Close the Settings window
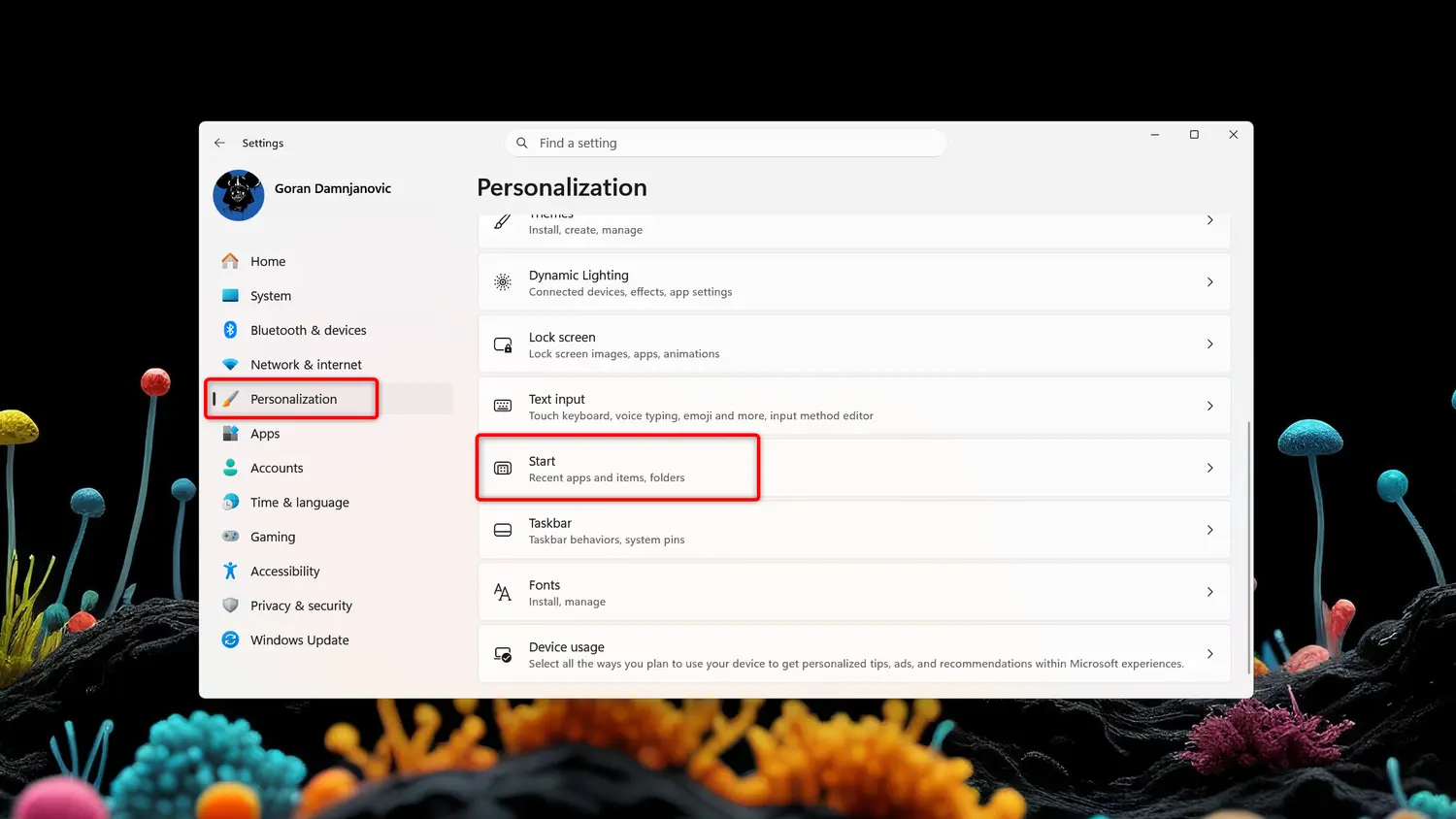Screen dimensions: 1456x819 click(1233, 135)
